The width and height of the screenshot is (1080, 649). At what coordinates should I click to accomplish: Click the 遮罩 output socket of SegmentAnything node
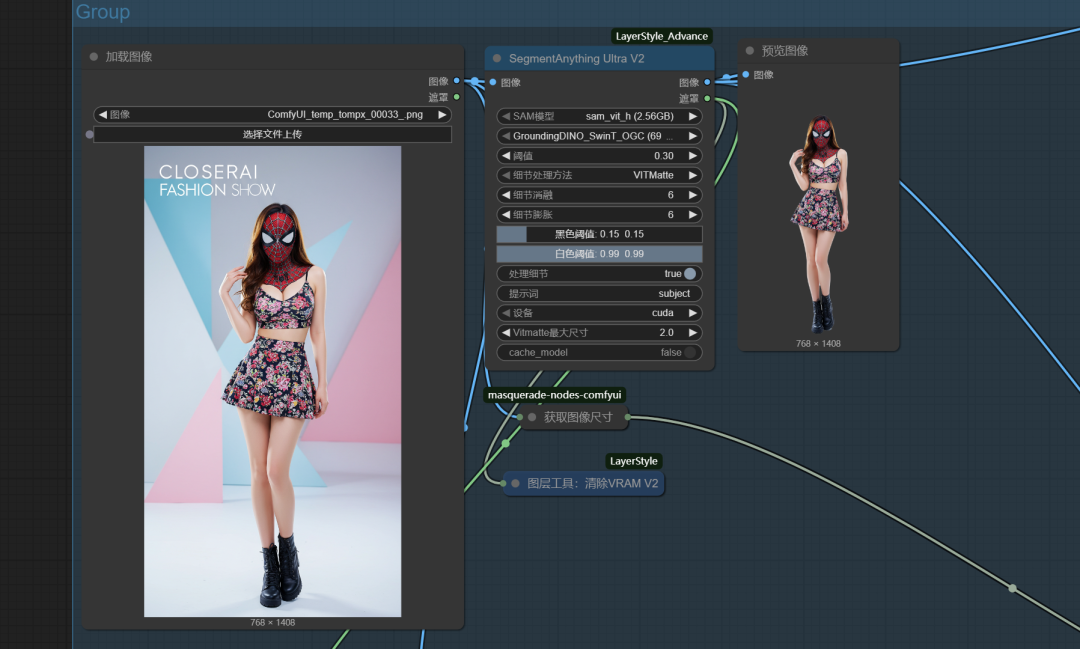click(x=707, y=99)
